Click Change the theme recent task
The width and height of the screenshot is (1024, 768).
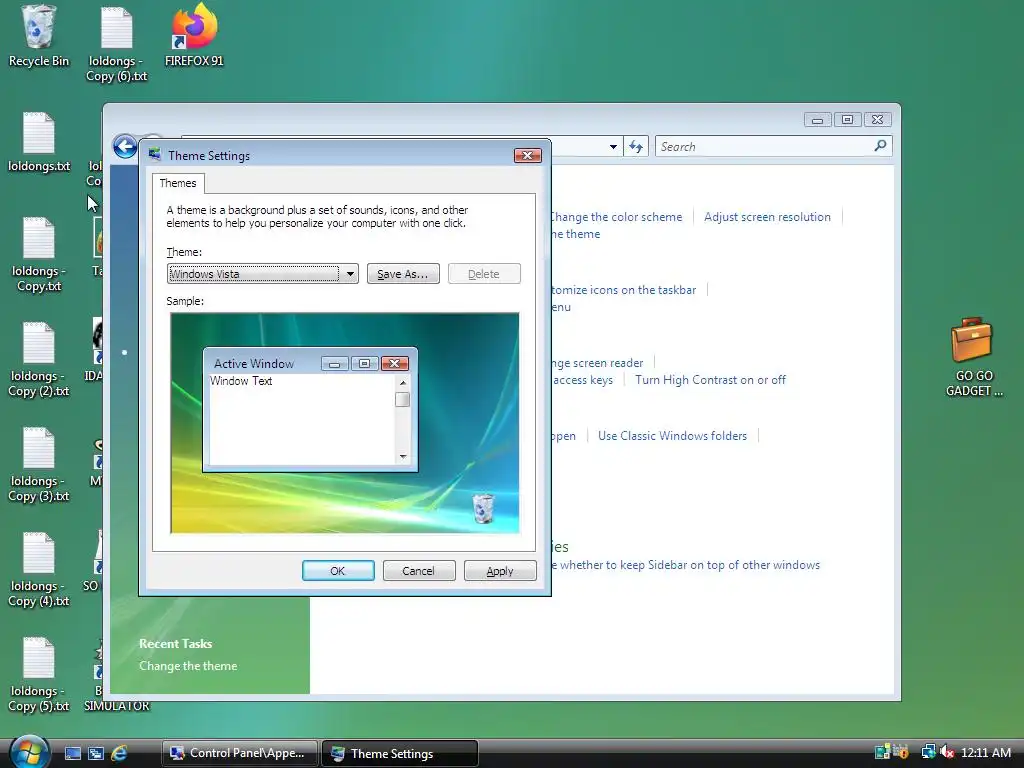[x=188, y=665]
